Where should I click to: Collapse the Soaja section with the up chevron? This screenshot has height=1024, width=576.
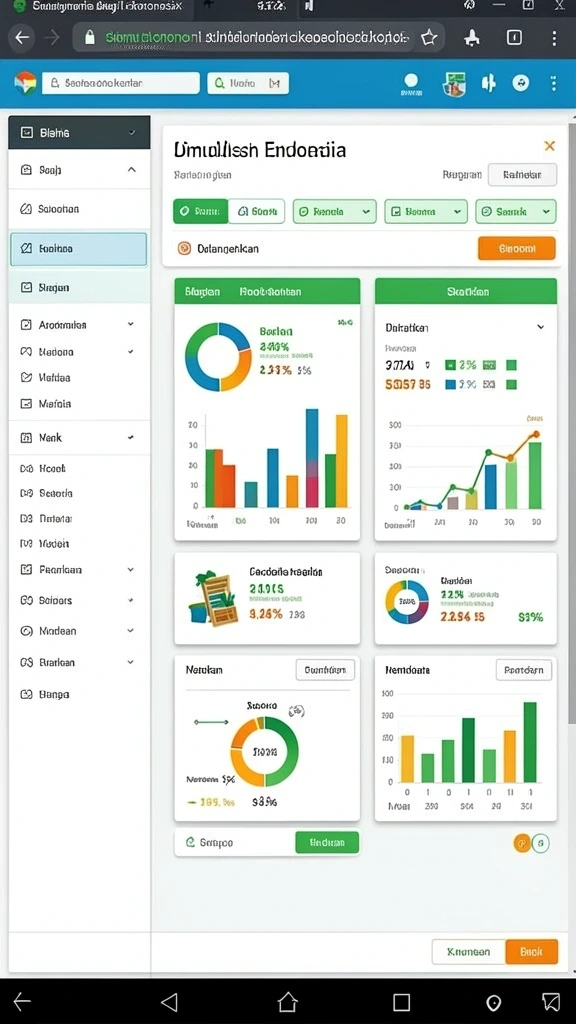(131, 170)
